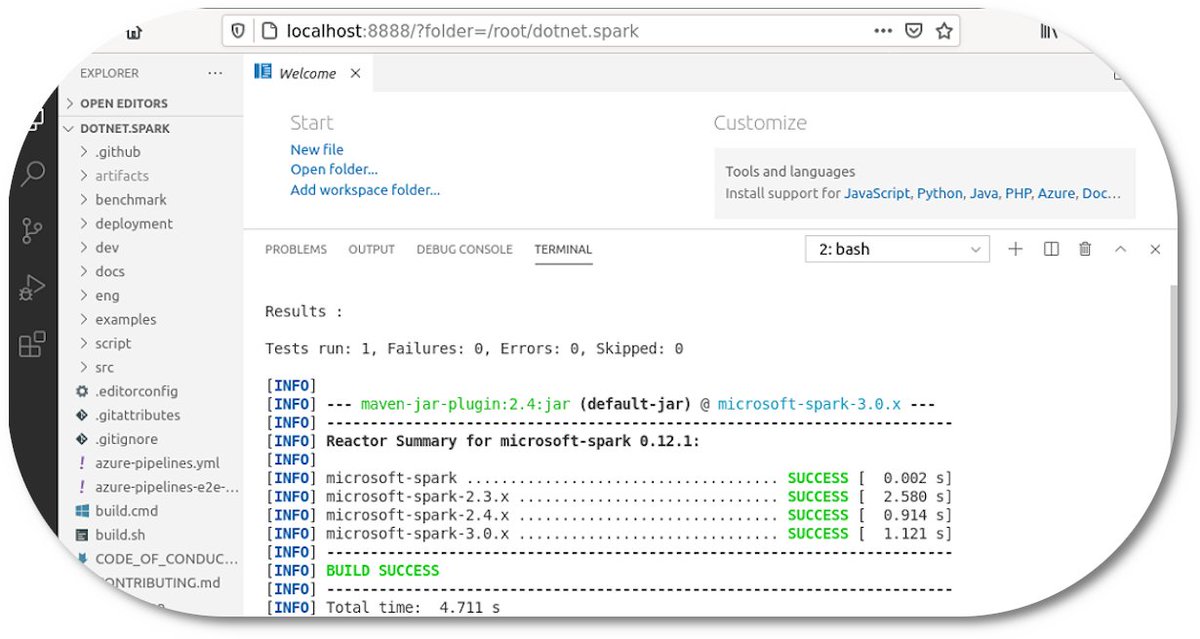The width and height of the screenshot is (1200, 639).
Task: Open the Search view in the activity bar
Action: point(33,174)
